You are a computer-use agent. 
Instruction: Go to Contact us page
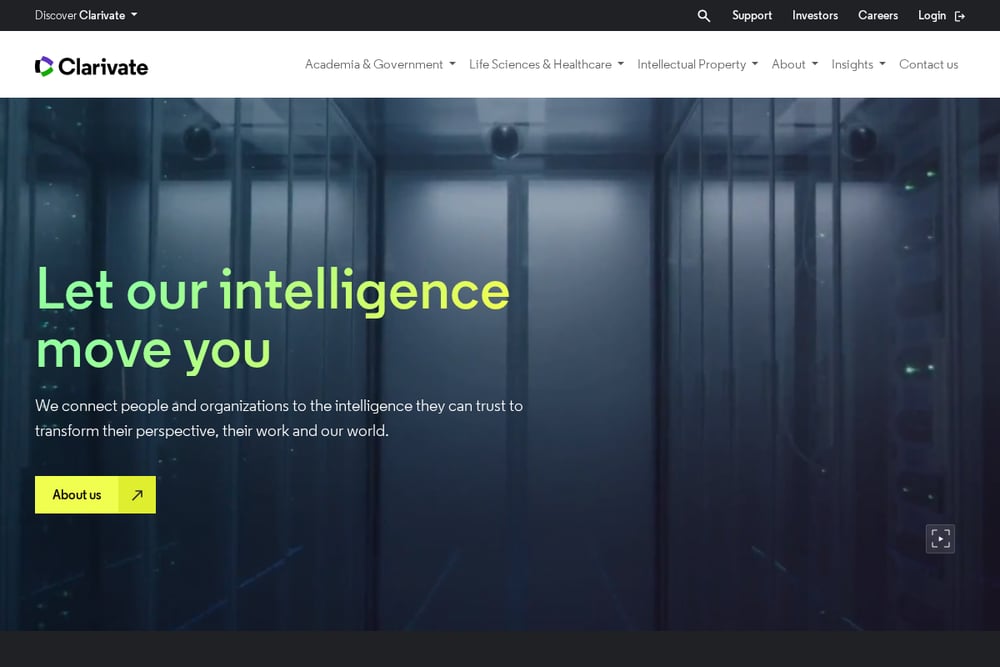[x=929, y=64]
